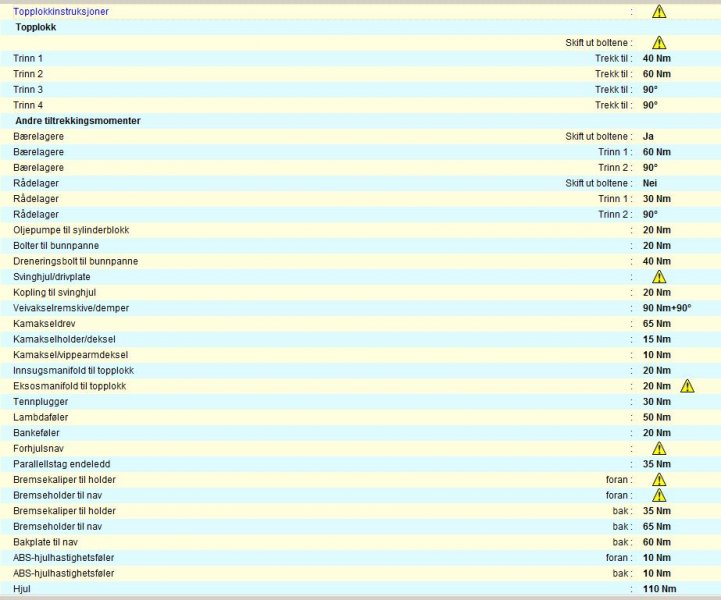Click warning icon for Topplokk Skift ut boltene
This screenshot has width=721, height=600.
pos(659,43)
